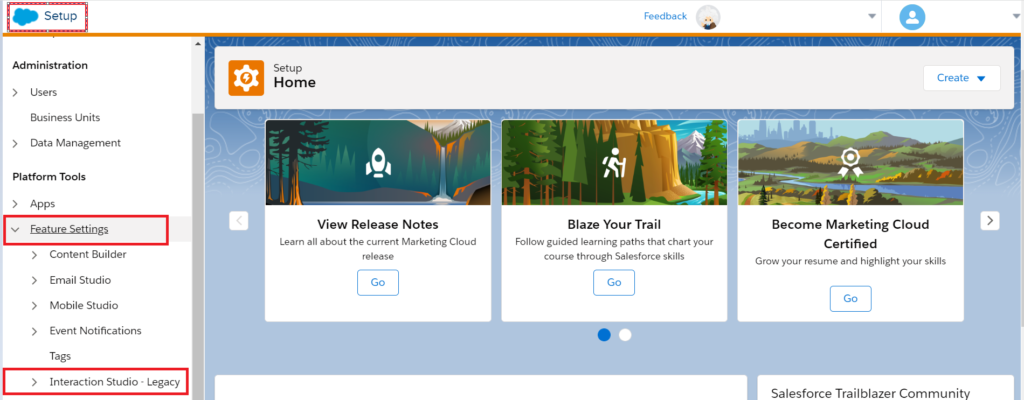
Task: Open the Feature Settings link
Action: coord(69,229)
